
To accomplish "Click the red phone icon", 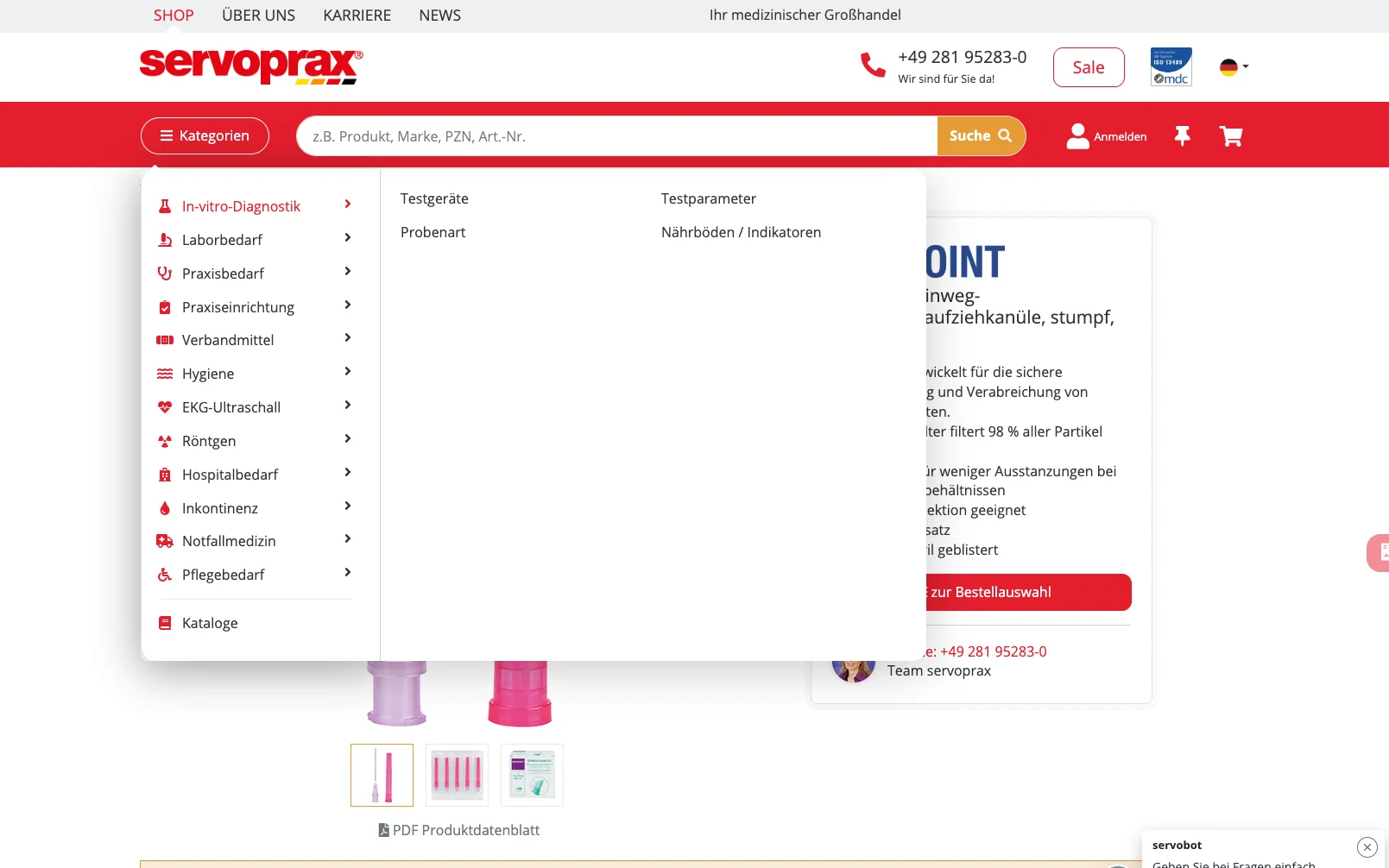I will [873, 66].
